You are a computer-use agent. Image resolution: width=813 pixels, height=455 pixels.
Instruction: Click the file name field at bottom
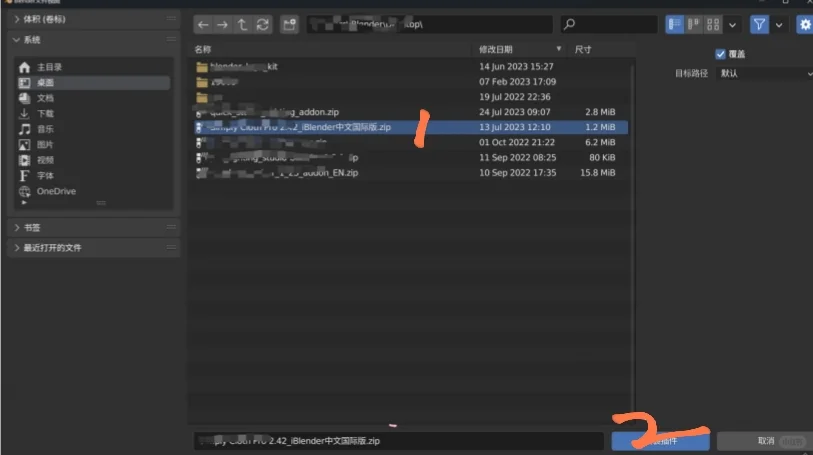pyautogui.click(x=399, y=441)
